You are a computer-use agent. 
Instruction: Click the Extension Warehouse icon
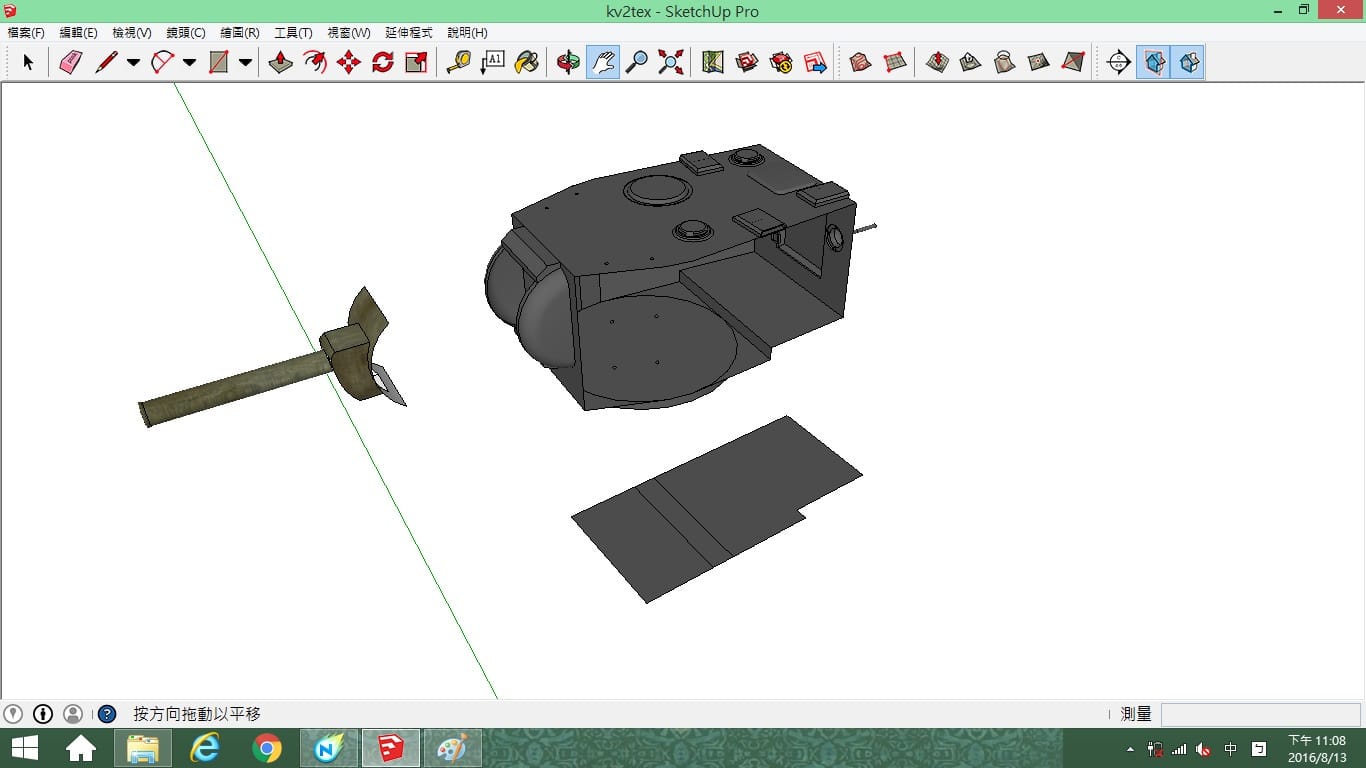tap(781, 62)
